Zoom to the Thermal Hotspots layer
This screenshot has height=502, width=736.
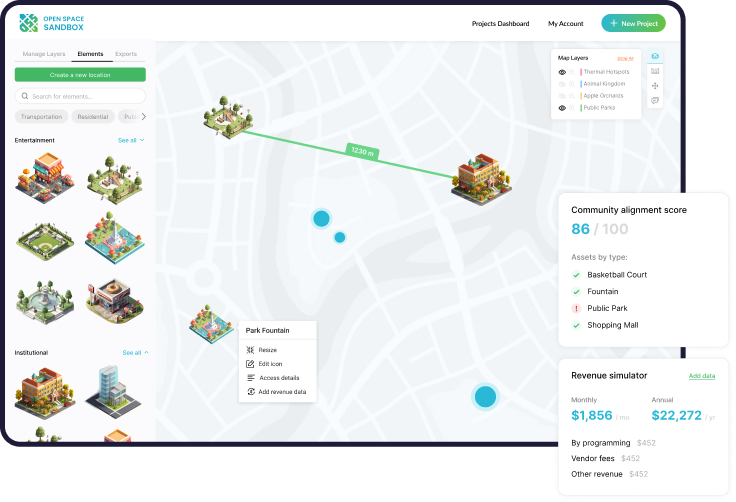click(572, 72)
